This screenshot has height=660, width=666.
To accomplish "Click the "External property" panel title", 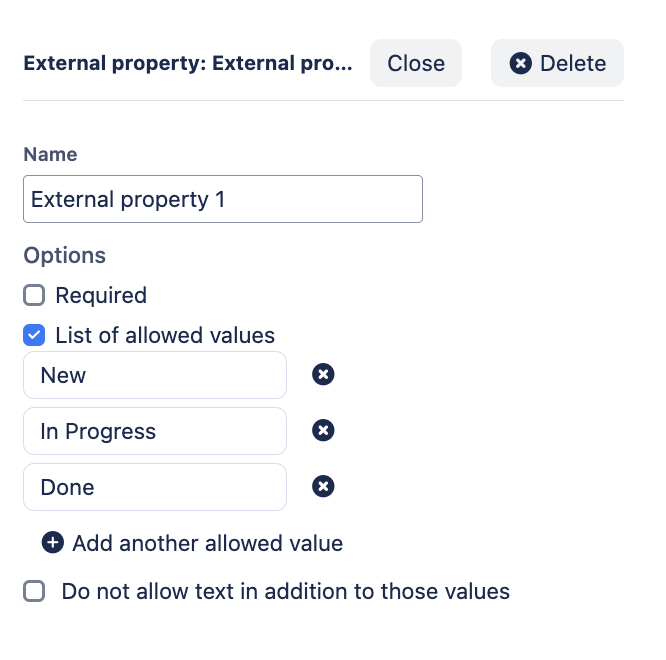I will (x=188, y=63).
